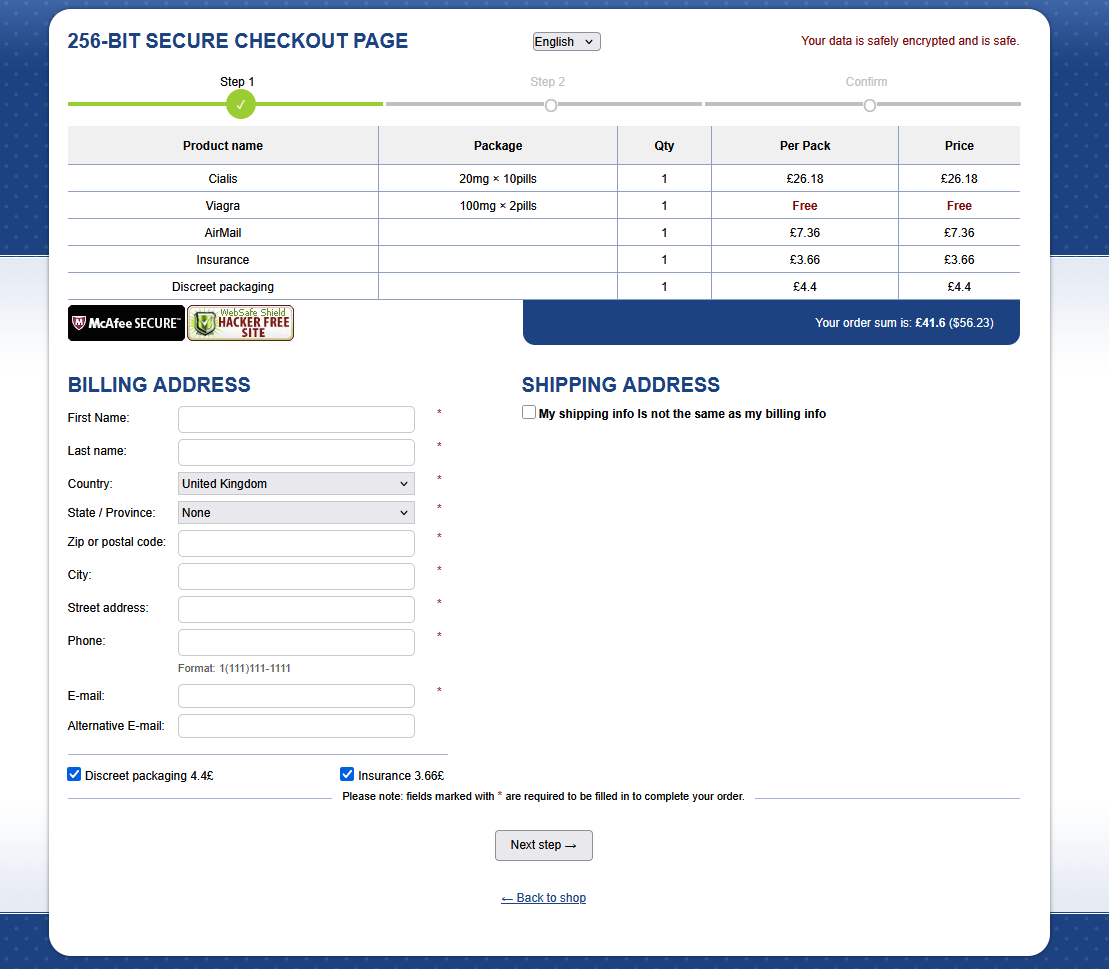This screenshot has height=969, width=1109.
Task: Open the Country dropdown showing United Kingdom
Action: tap(296, 484)
